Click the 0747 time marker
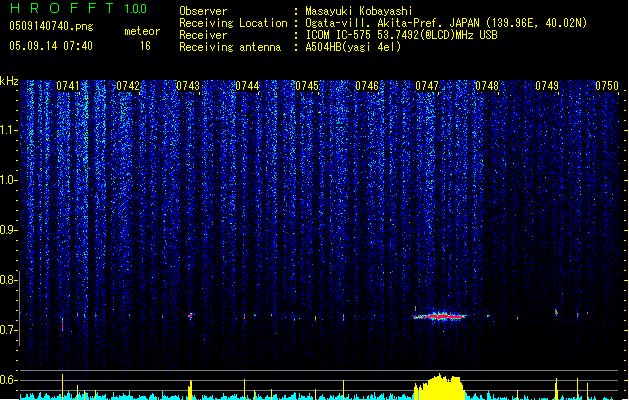Screen dimensions: 629x400 click(427, 86)
